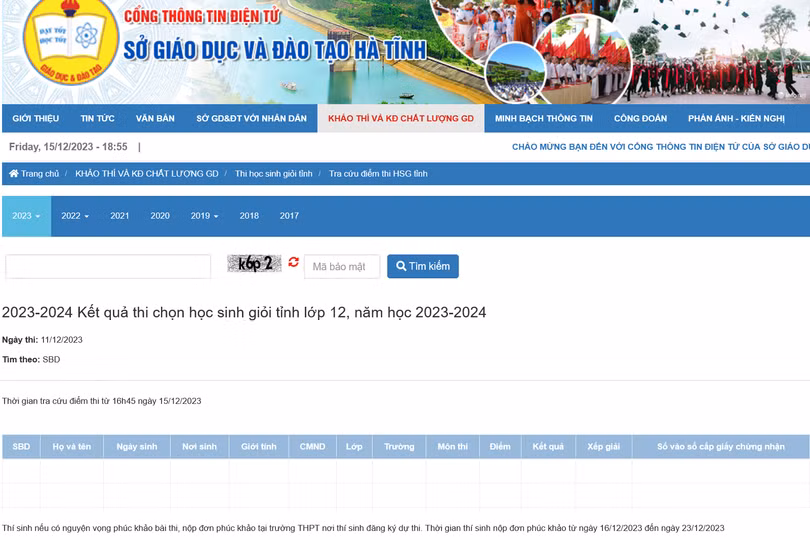This screenshot has height=540, width=810.
Task: Open the VĂN BẢN menu
Action: pos(155,118)
